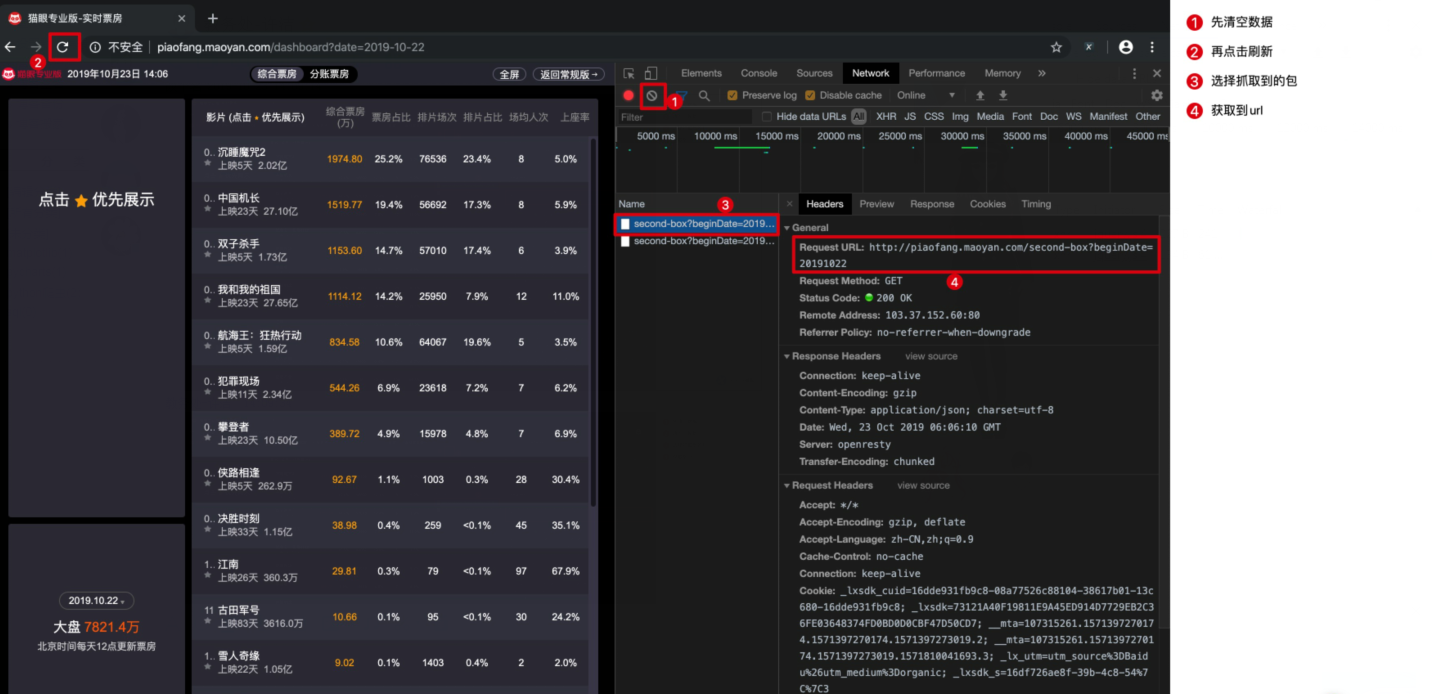The width and height of the screenshot is (1432, 694).
Task: Filter requests by XHR
Action: (886, 116)
